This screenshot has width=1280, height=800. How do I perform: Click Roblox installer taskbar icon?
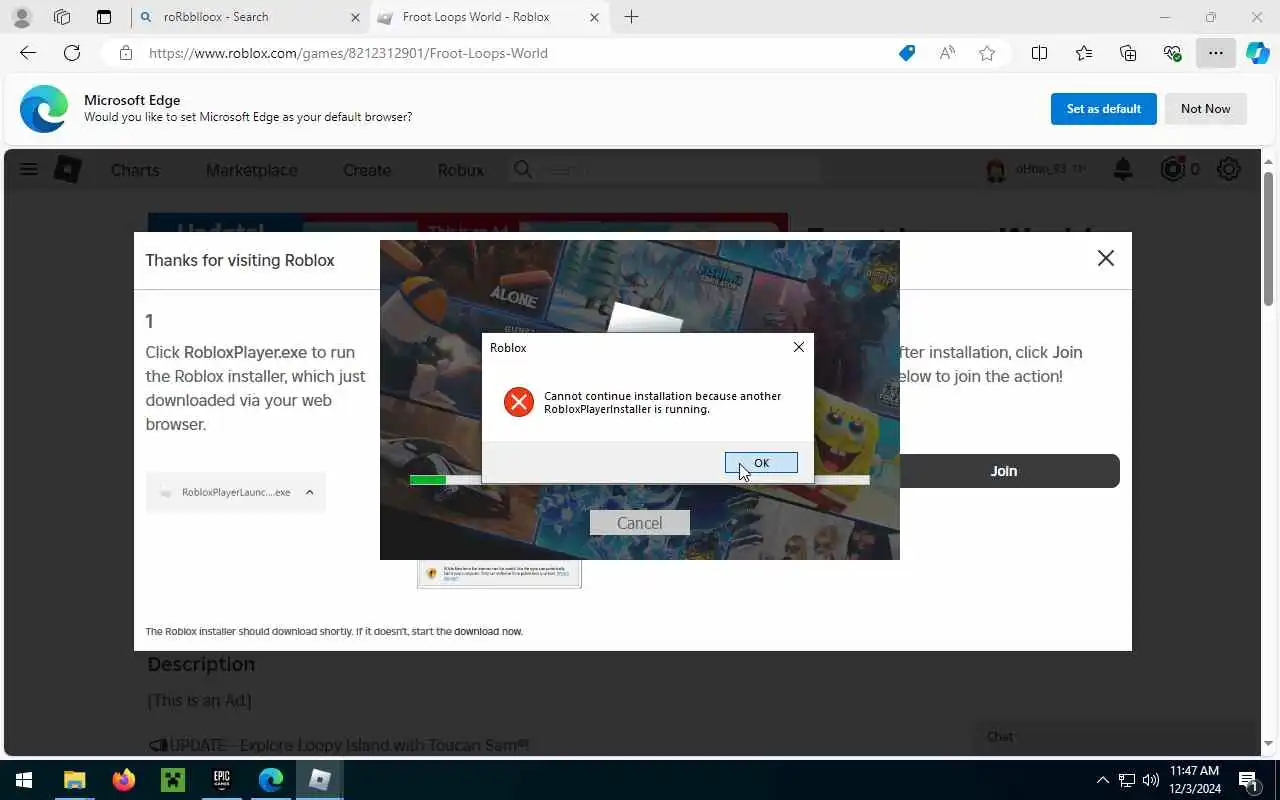point(319,780)
